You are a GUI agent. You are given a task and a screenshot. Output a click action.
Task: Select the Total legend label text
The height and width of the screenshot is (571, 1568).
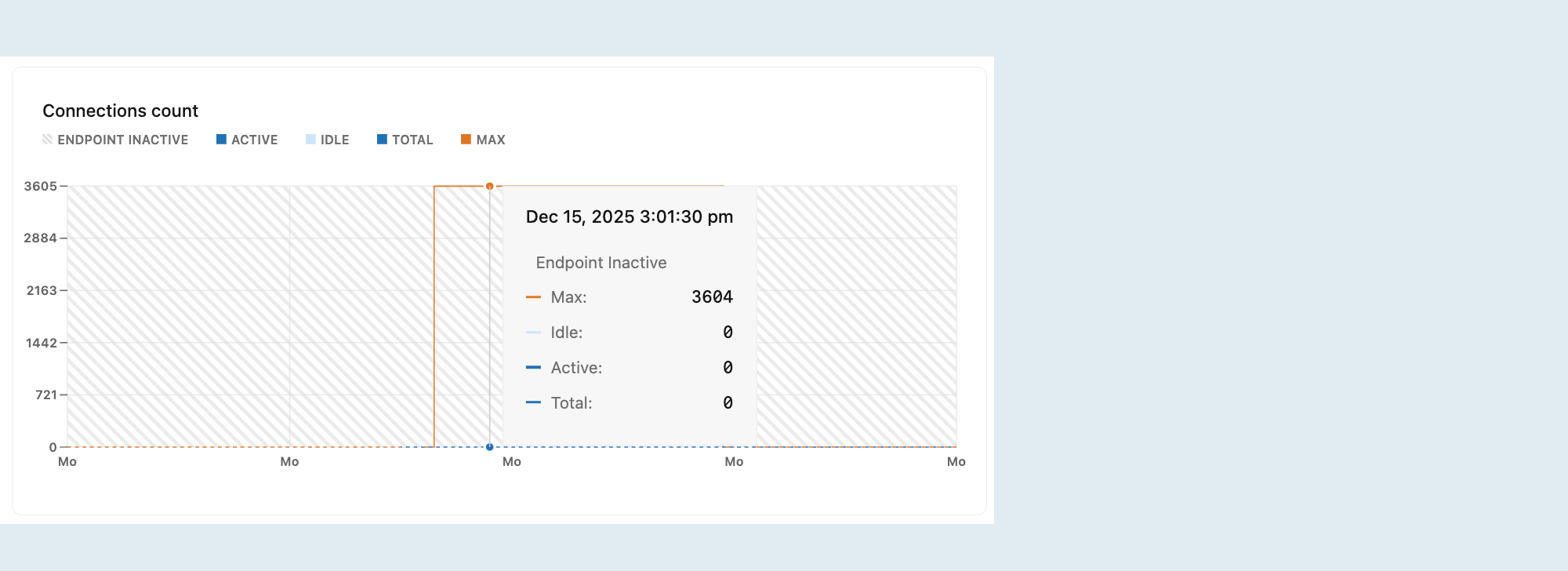click(x=414, y=140)
